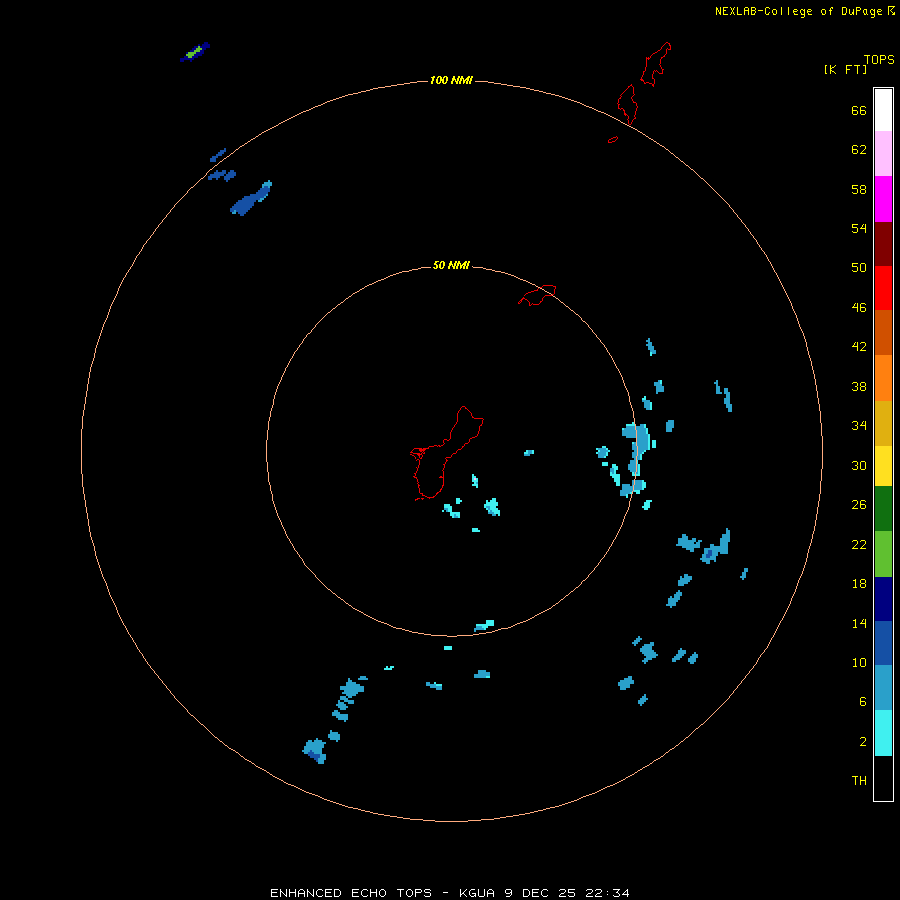Click the "22" legend value
Screen dimensions: 900x900
pyautogui.click(x=859, y=545)
